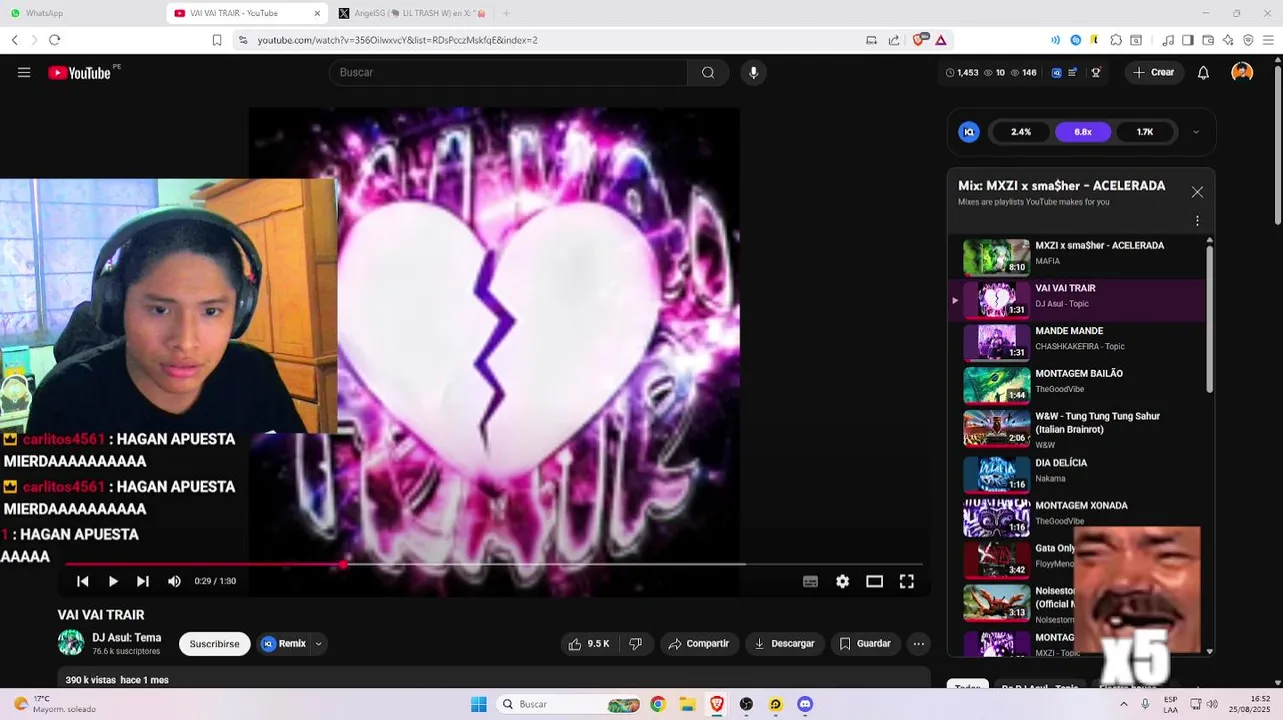Select the 2.4% vidIQ stat pill
This screenshot has width=1283, height=720.
1021,132
